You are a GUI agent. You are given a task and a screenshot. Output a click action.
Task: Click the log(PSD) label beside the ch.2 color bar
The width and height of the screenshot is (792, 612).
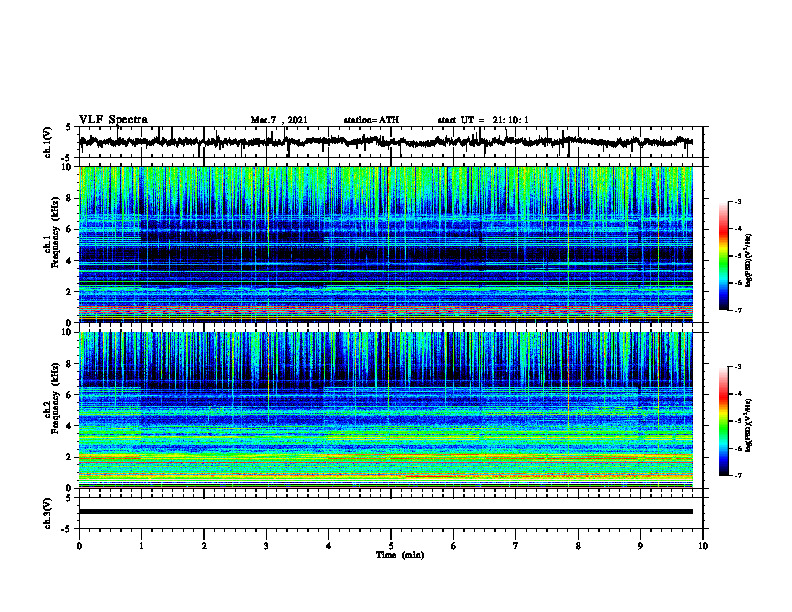coord(749,425)
